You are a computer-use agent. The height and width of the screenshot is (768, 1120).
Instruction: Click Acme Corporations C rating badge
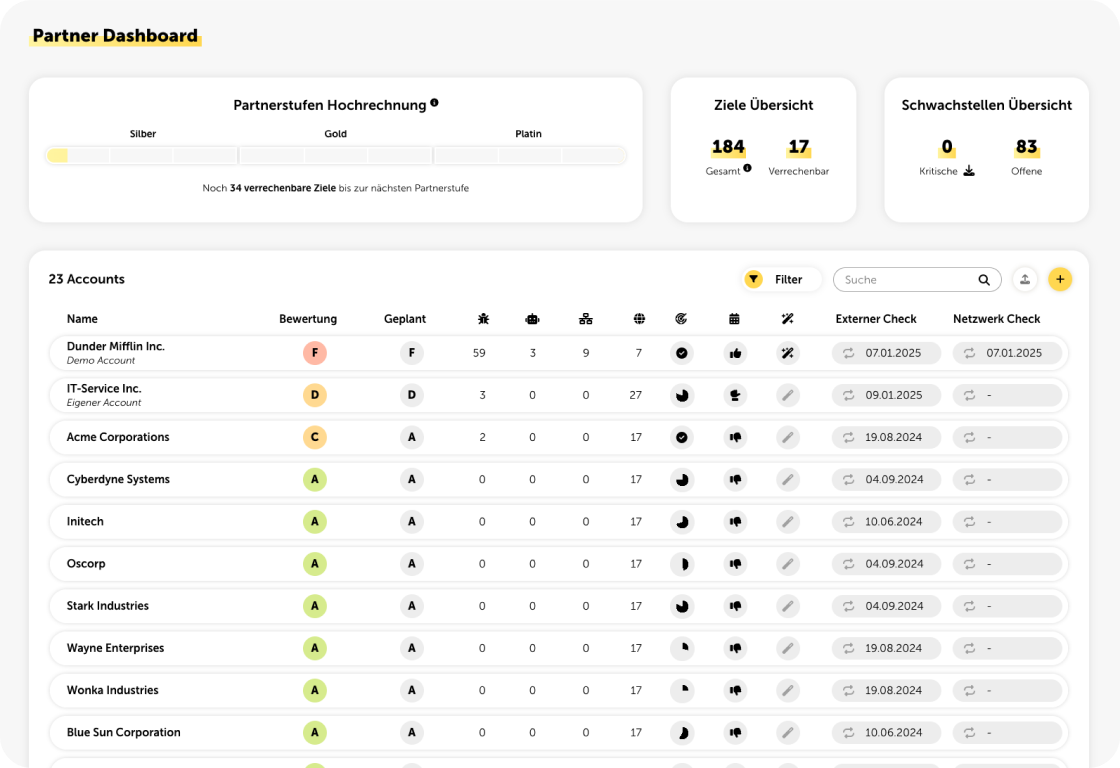point(315,437)
